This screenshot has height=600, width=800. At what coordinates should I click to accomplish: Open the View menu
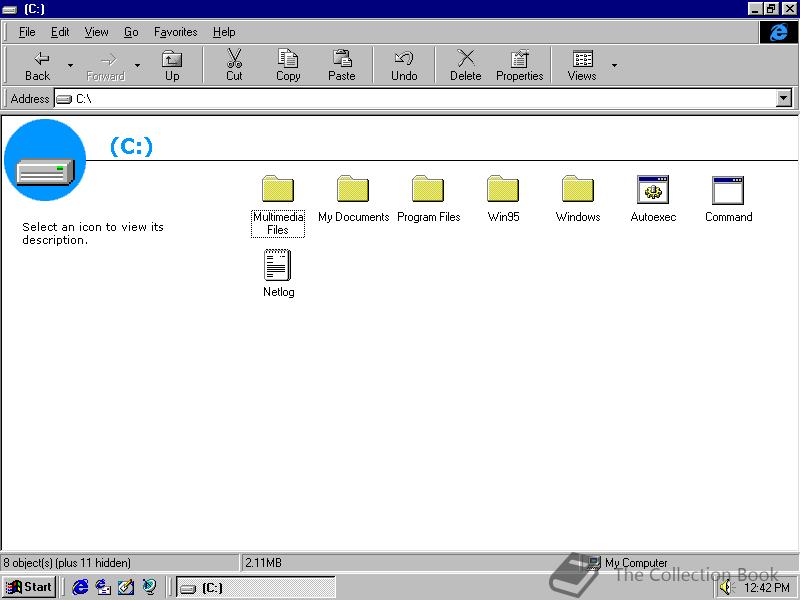pyautogui.click(x=96, y=32)
